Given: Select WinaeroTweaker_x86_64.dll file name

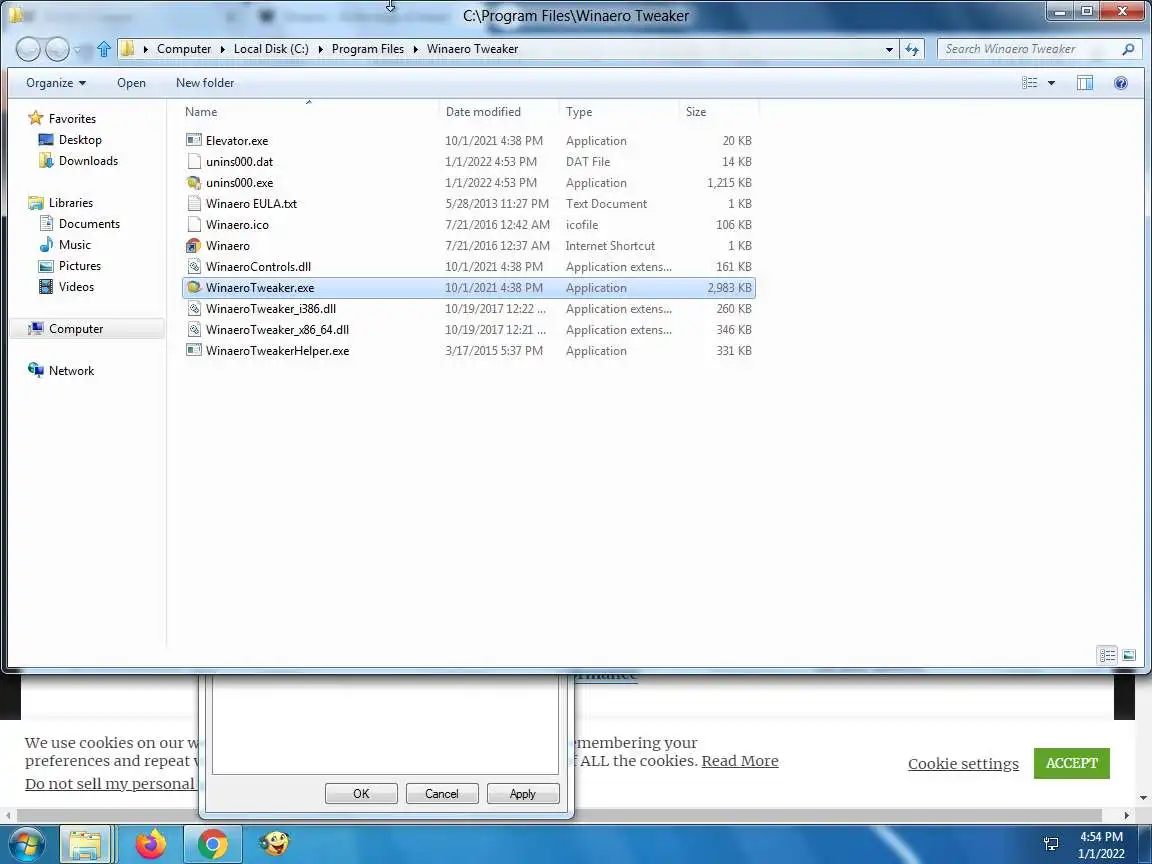Looking at the screenshot, I should pyautogui.click(x=278, y=330).
